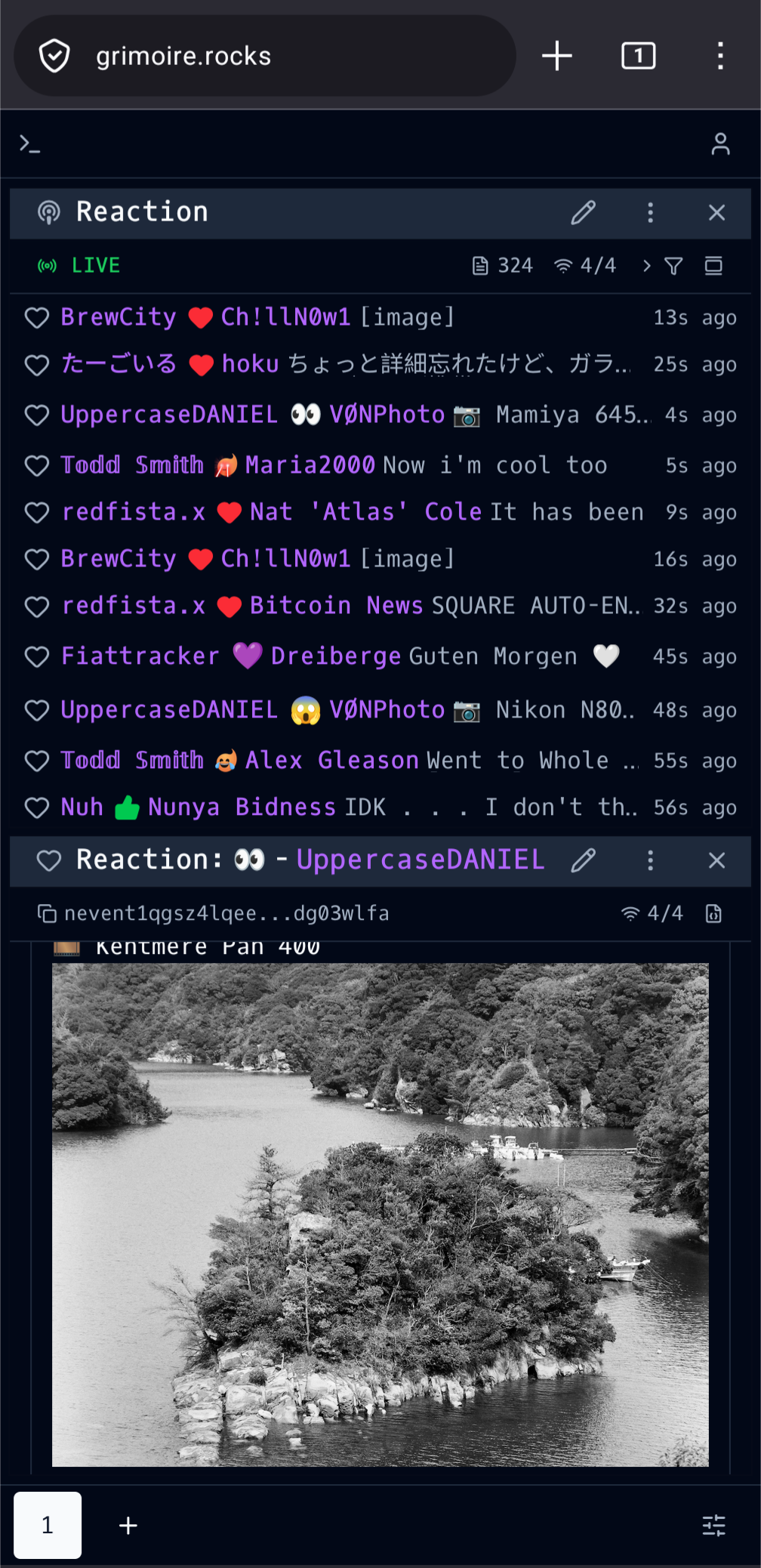This screenshot has width=761, height=1568.
Task: Open the command launcher terminal icon
Action: click(30, 144)
